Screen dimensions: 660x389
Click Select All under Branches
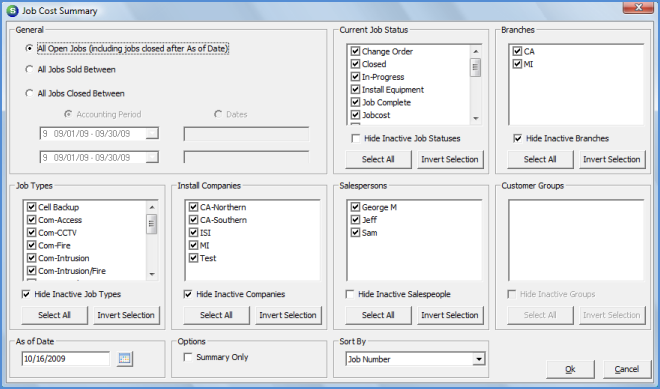pos(540,160)
